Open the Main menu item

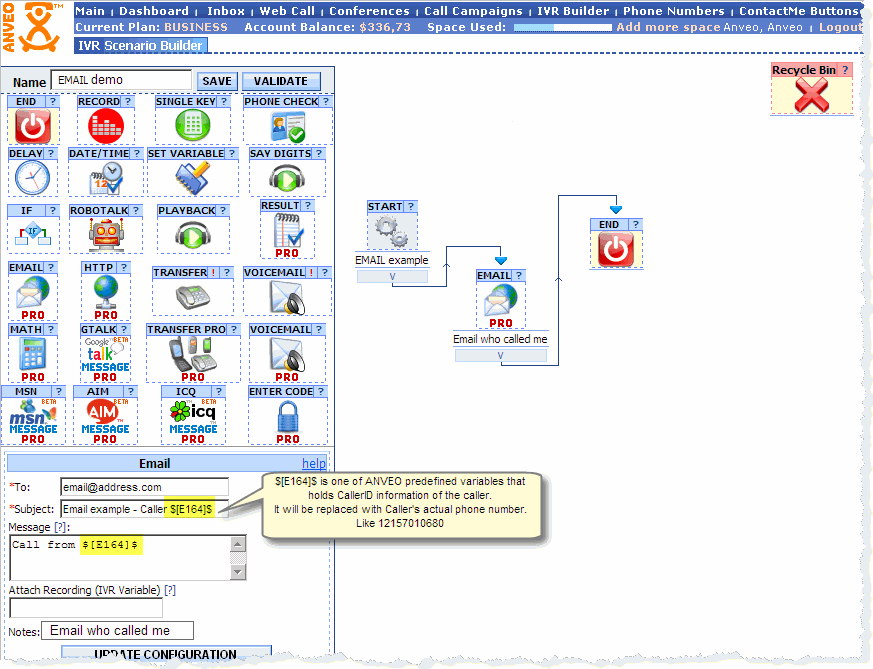click(90, 11)
